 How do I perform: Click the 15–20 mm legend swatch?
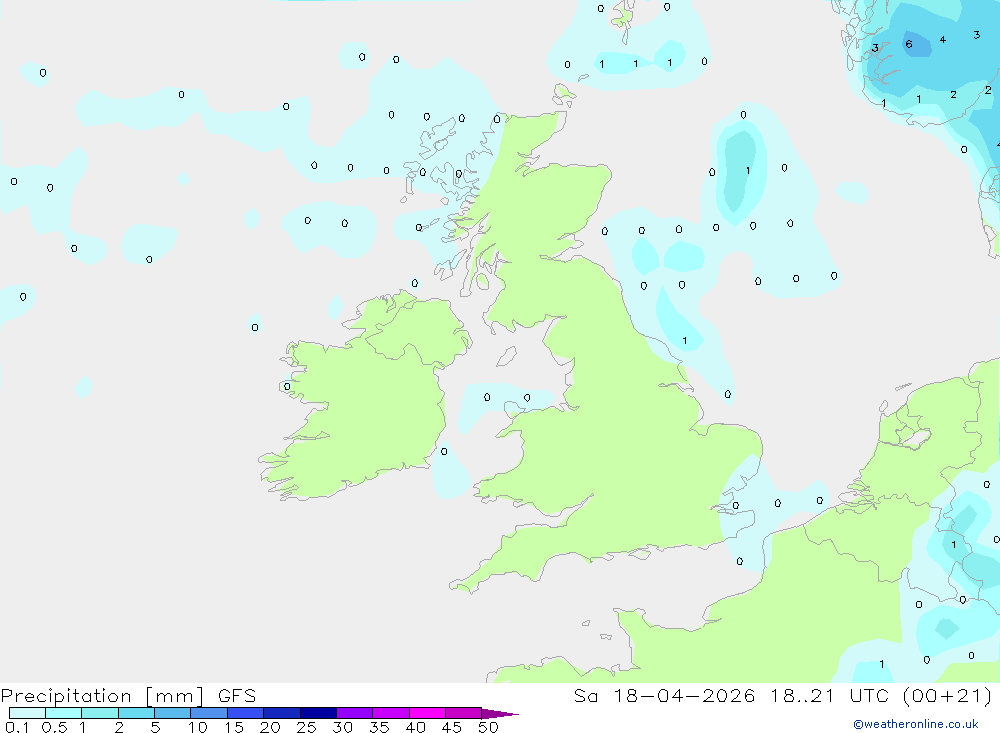[x=245, y=713]
